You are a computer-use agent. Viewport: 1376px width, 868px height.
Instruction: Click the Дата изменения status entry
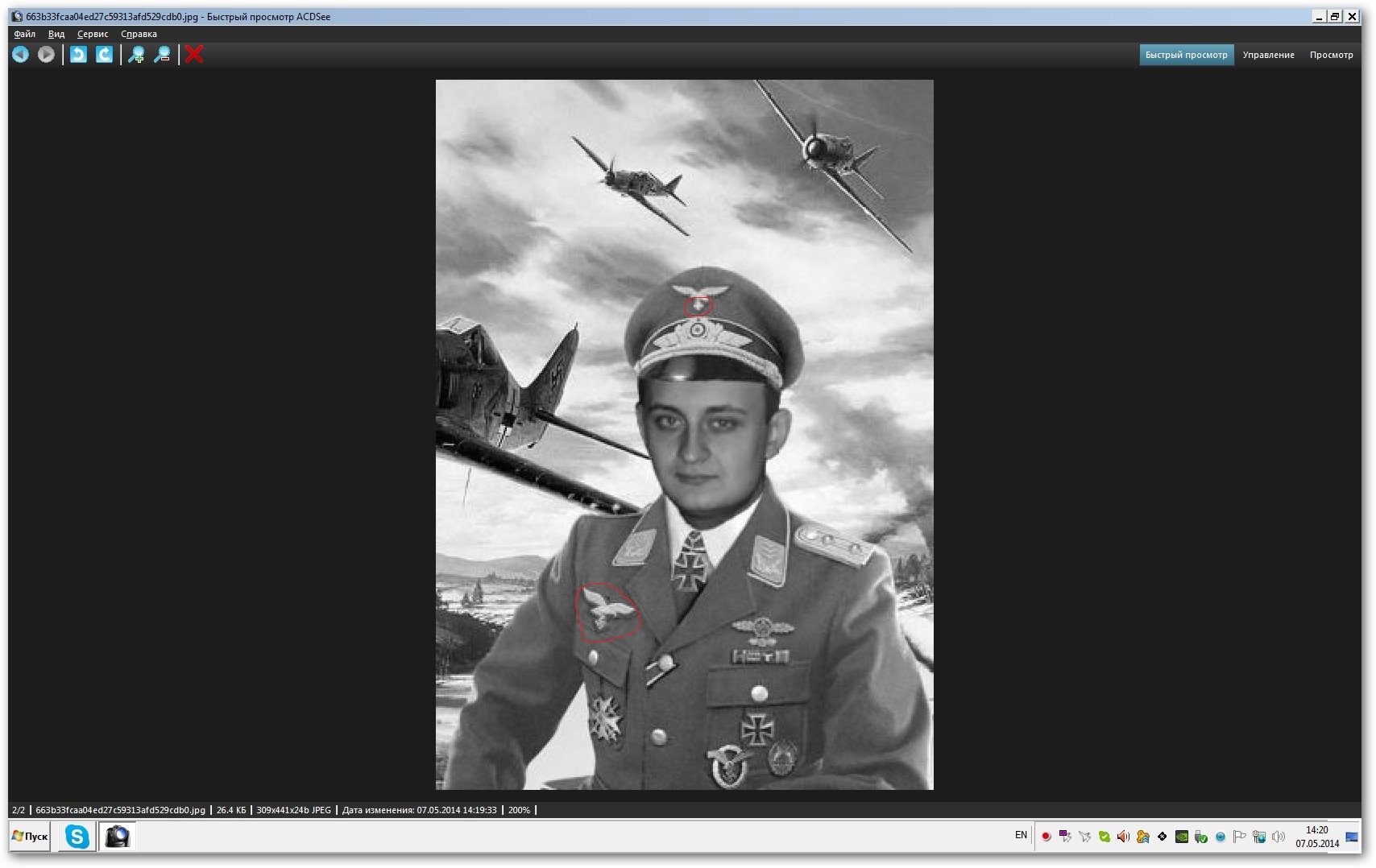419,810
